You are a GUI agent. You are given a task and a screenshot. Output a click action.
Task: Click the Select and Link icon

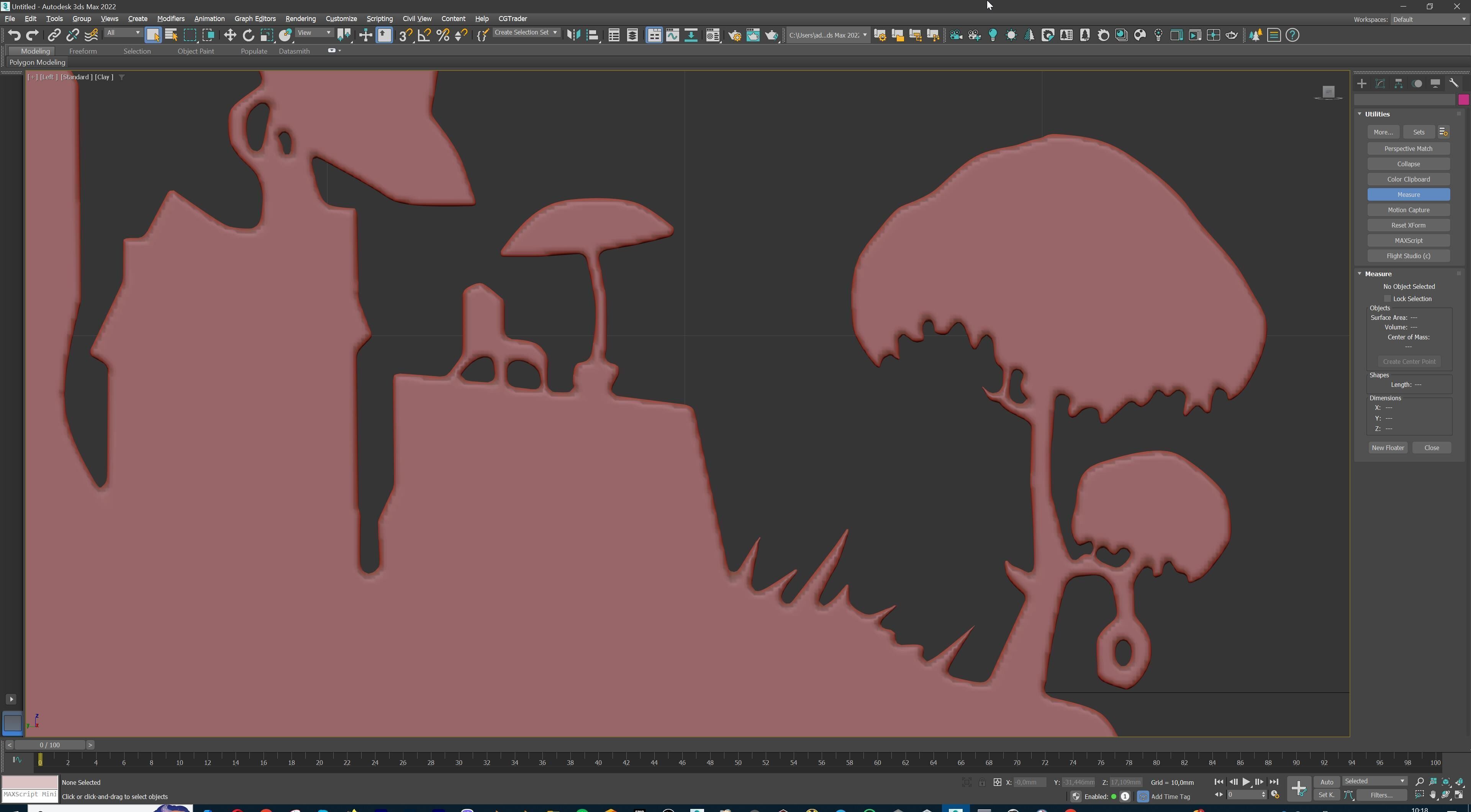pyautogui.click(x=54, y=35)
